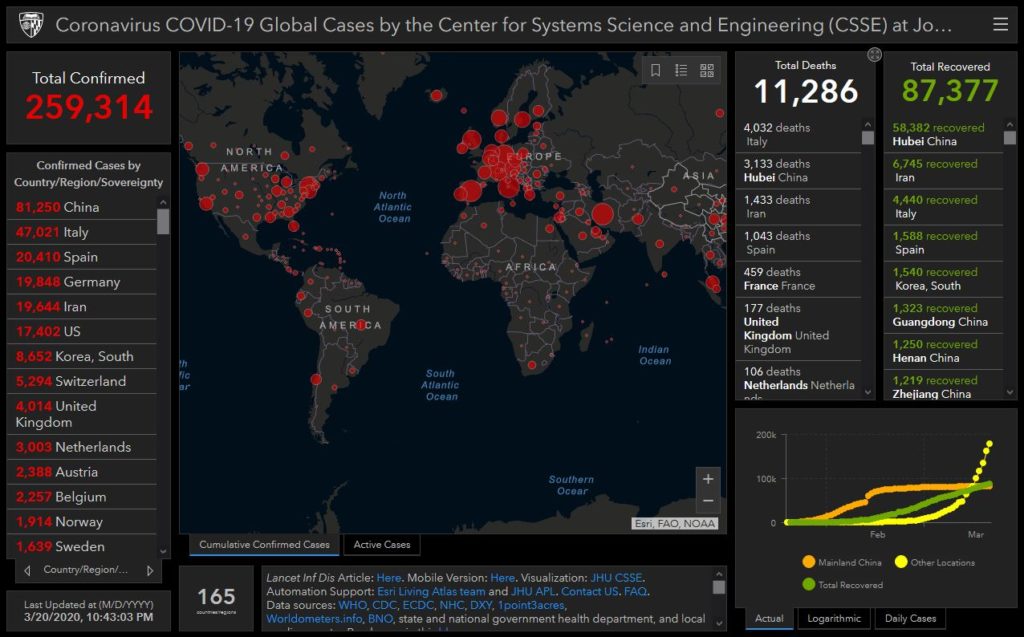This screenshot has height=637, width=1024.
Task: Select Netherlands in confirmed cases list
Action: (82, 447)
